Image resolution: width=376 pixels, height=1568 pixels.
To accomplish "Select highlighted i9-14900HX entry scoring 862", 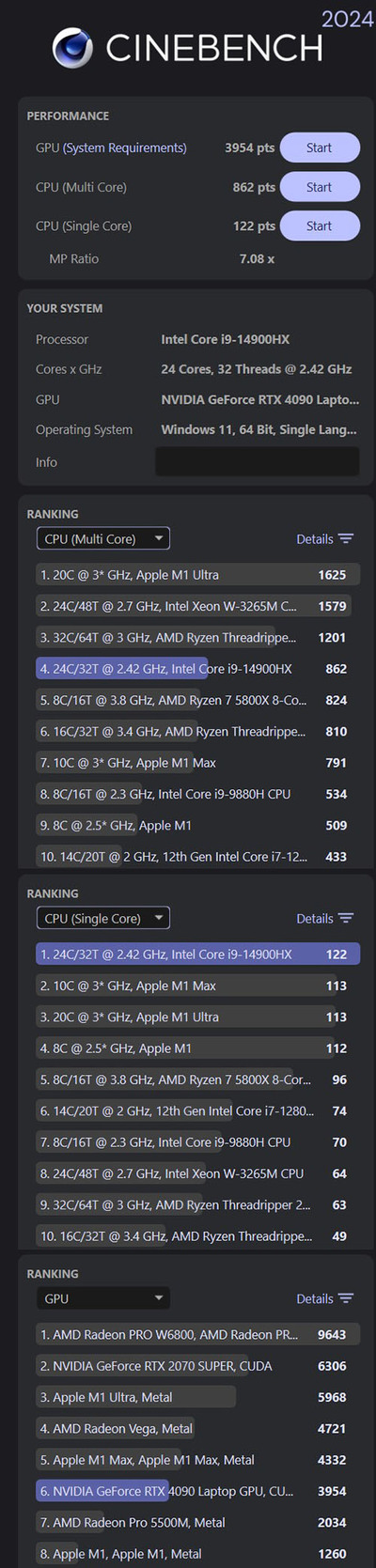I will coord(197,669).
